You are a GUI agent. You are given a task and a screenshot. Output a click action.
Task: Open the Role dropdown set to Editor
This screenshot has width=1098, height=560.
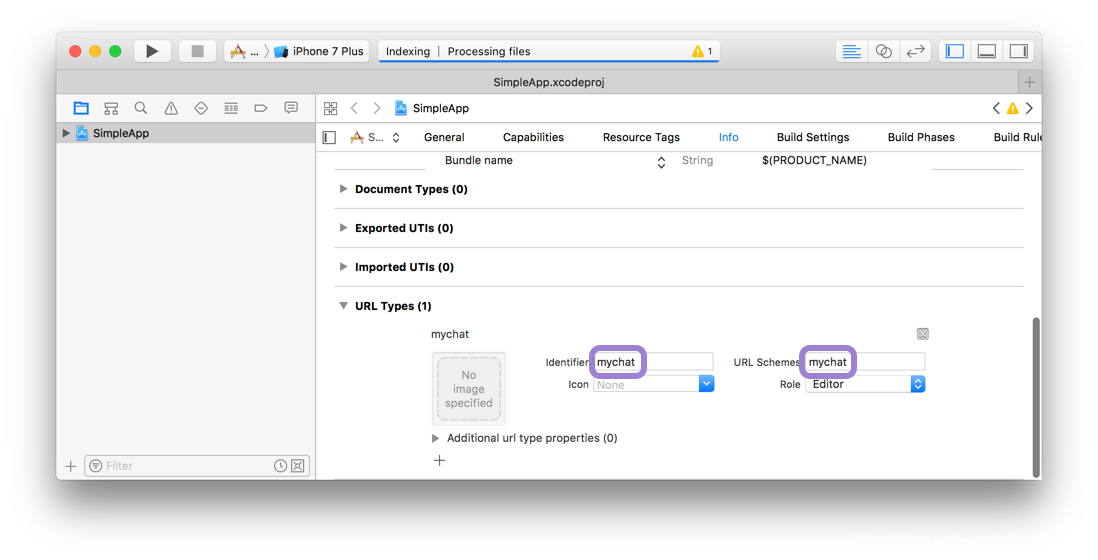tap(865, 384)
